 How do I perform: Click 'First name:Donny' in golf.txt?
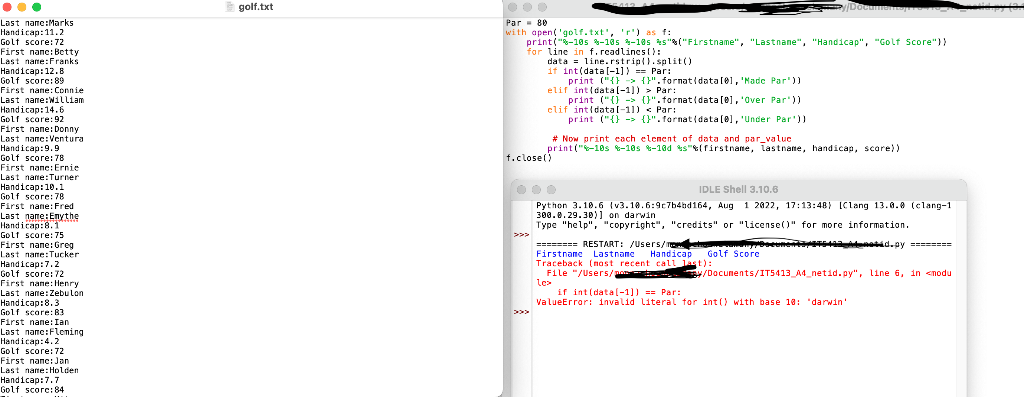(39, 129)
